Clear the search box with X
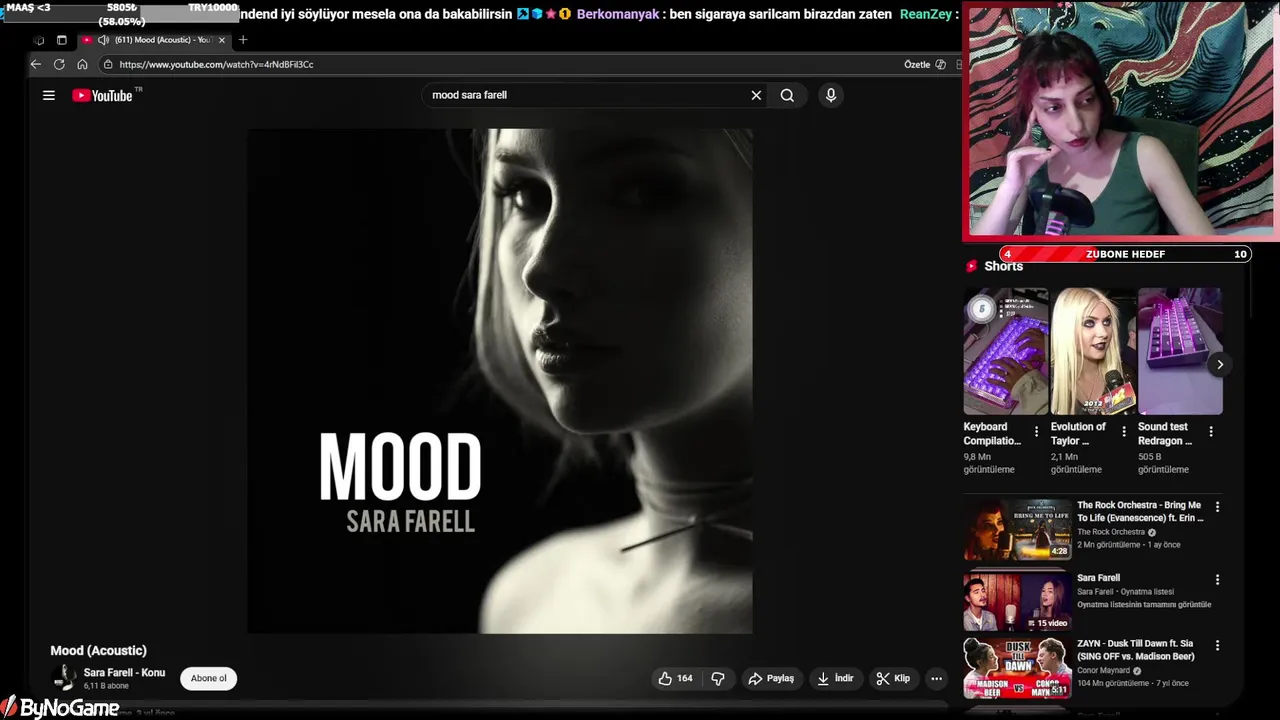The image size is (1280, 720). [756, 95]
